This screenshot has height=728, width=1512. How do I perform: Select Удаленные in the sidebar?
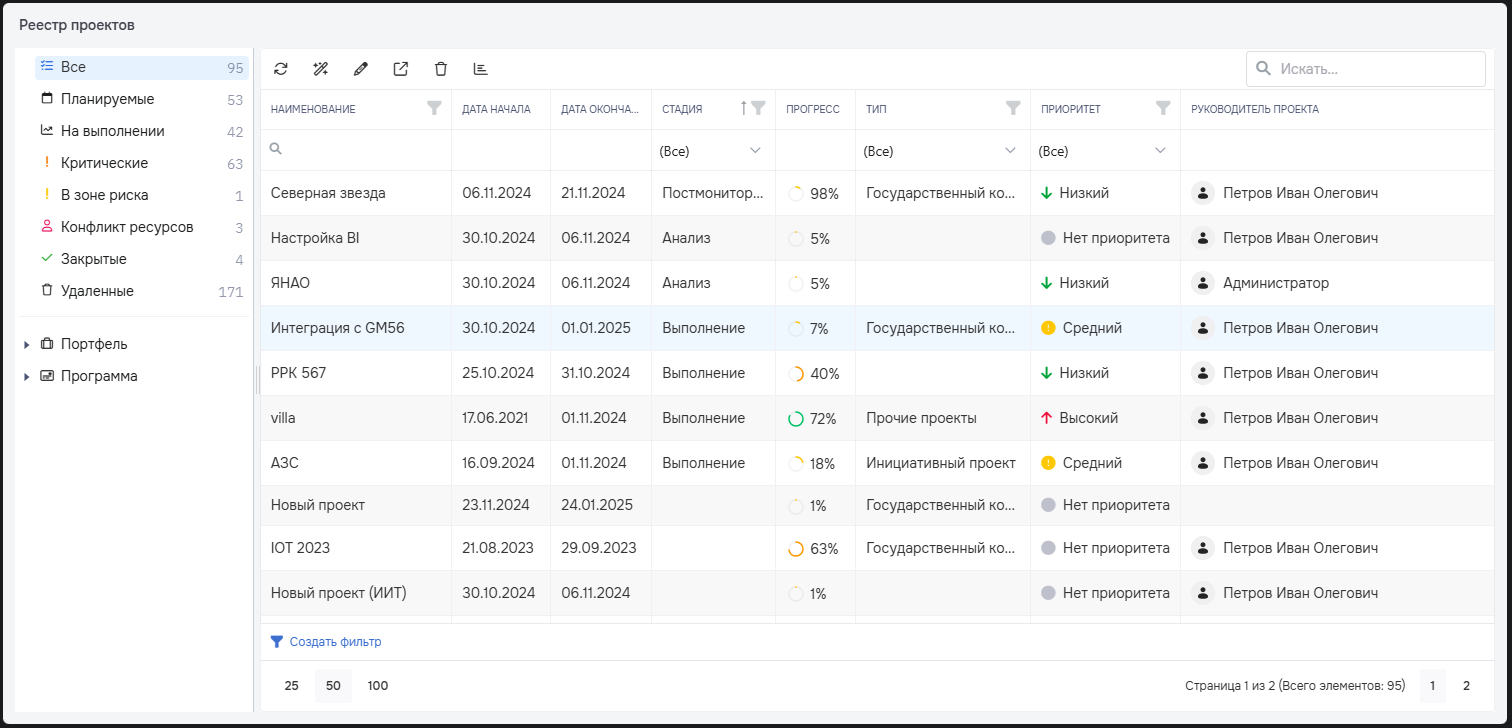[142, 291]
